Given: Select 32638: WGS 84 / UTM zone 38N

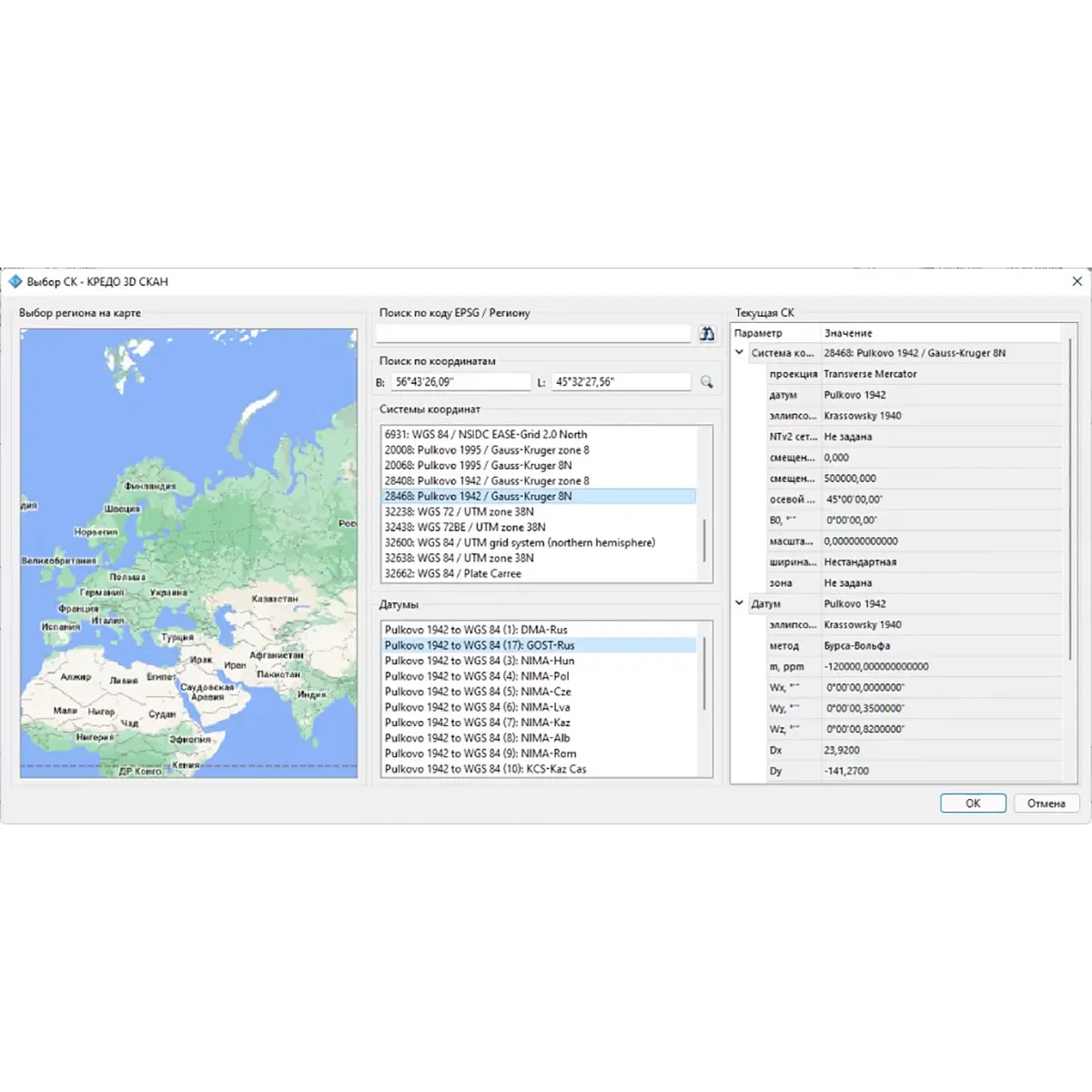Looking at the screenshot, I should (x=459, y=558).
